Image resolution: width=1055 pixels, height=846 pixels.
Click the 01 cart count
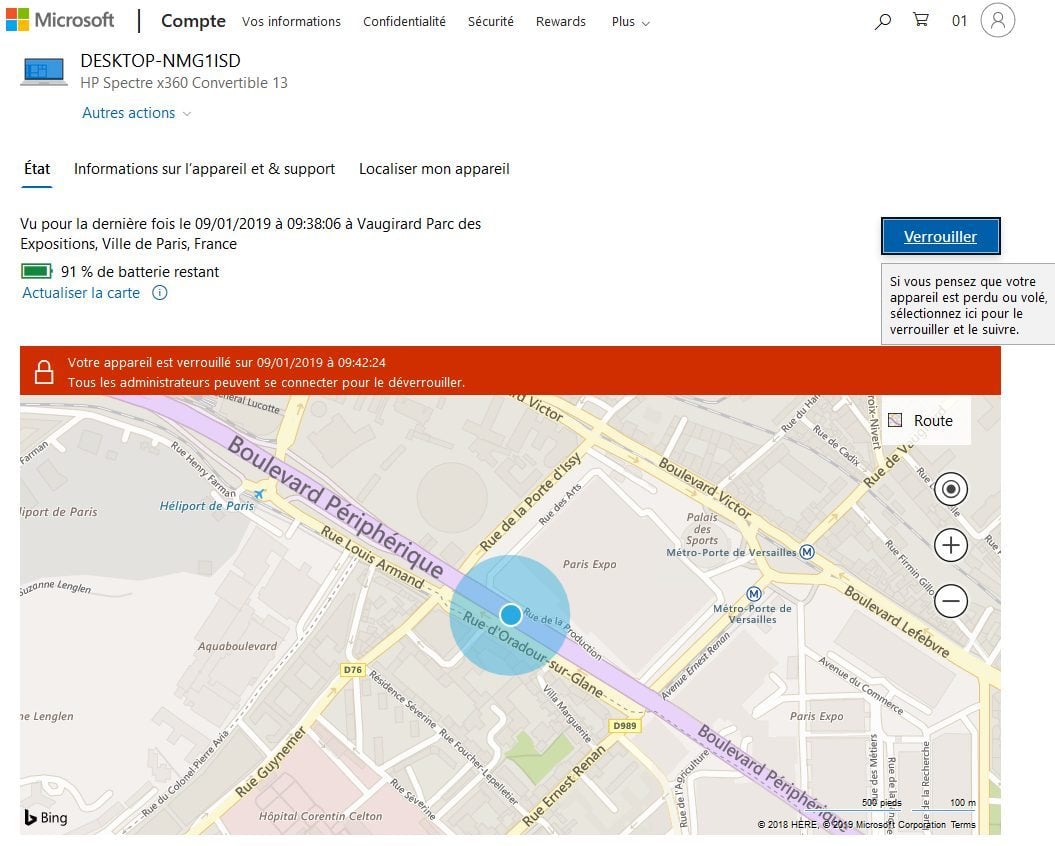tap(959, 21)
